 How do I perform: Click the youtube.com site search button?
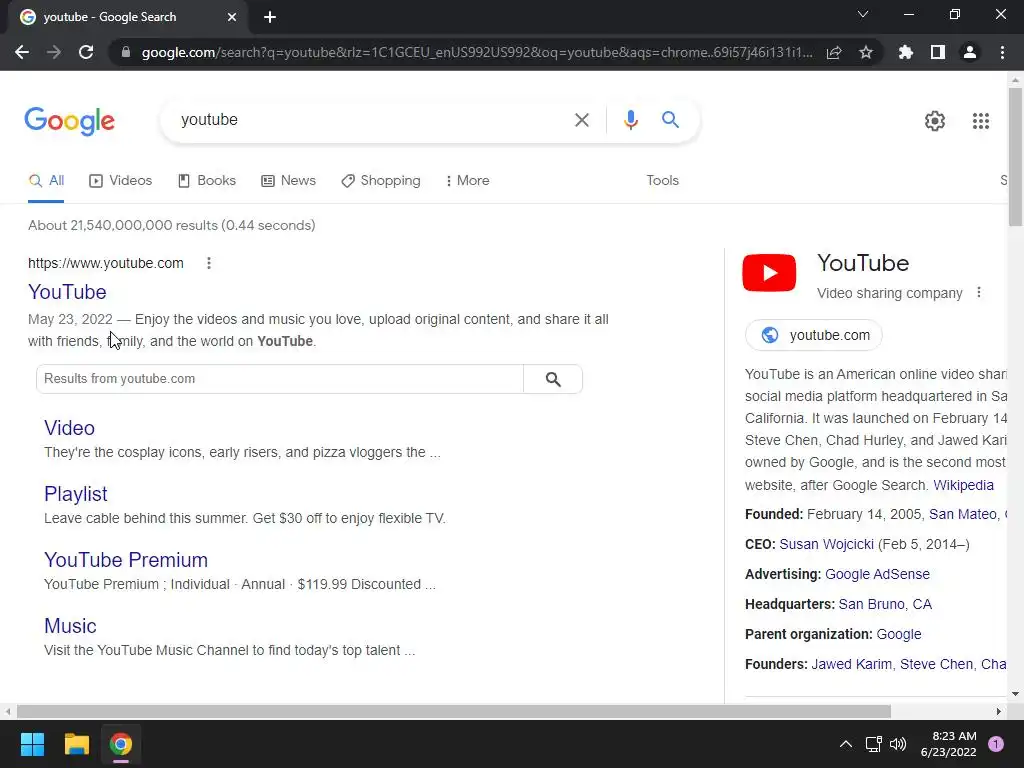click(x=553, y=379)
